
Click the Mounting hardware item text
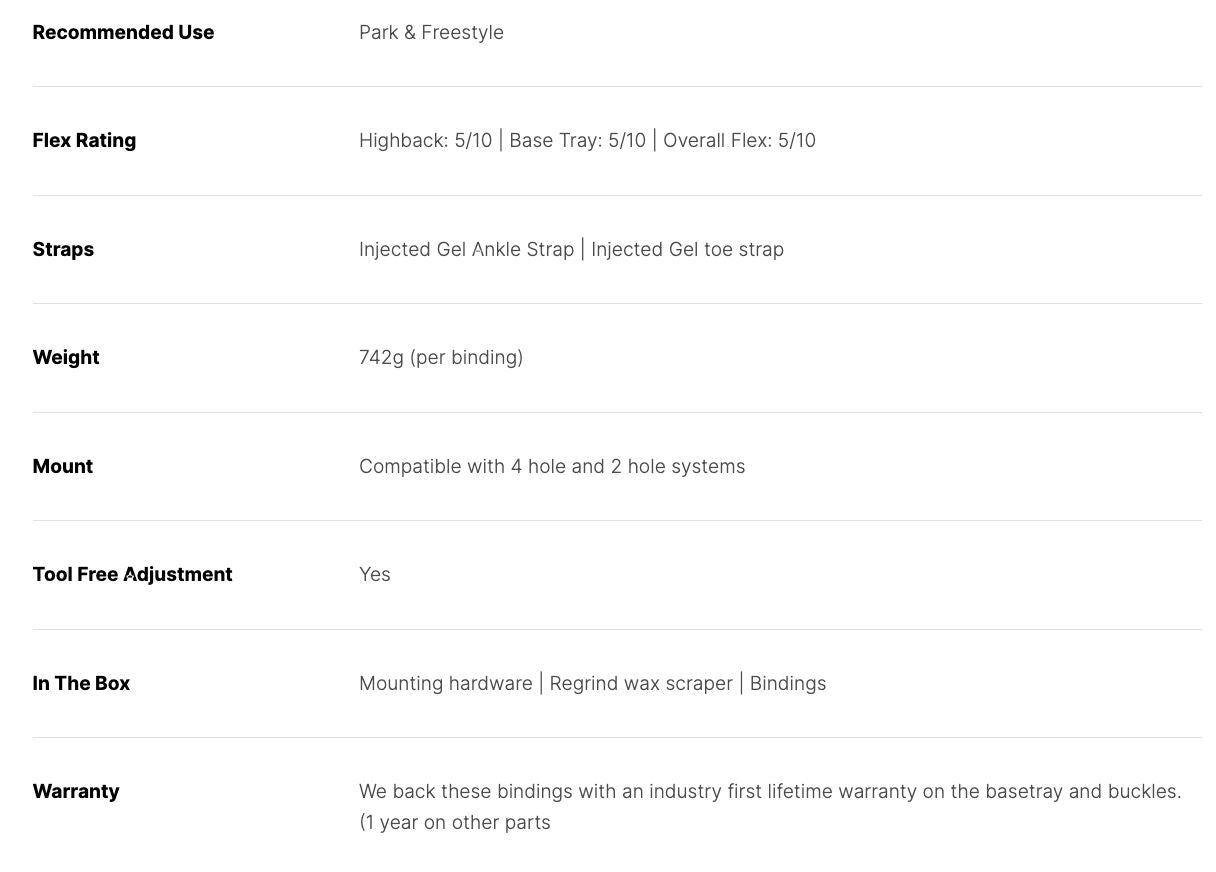point(445,683)
